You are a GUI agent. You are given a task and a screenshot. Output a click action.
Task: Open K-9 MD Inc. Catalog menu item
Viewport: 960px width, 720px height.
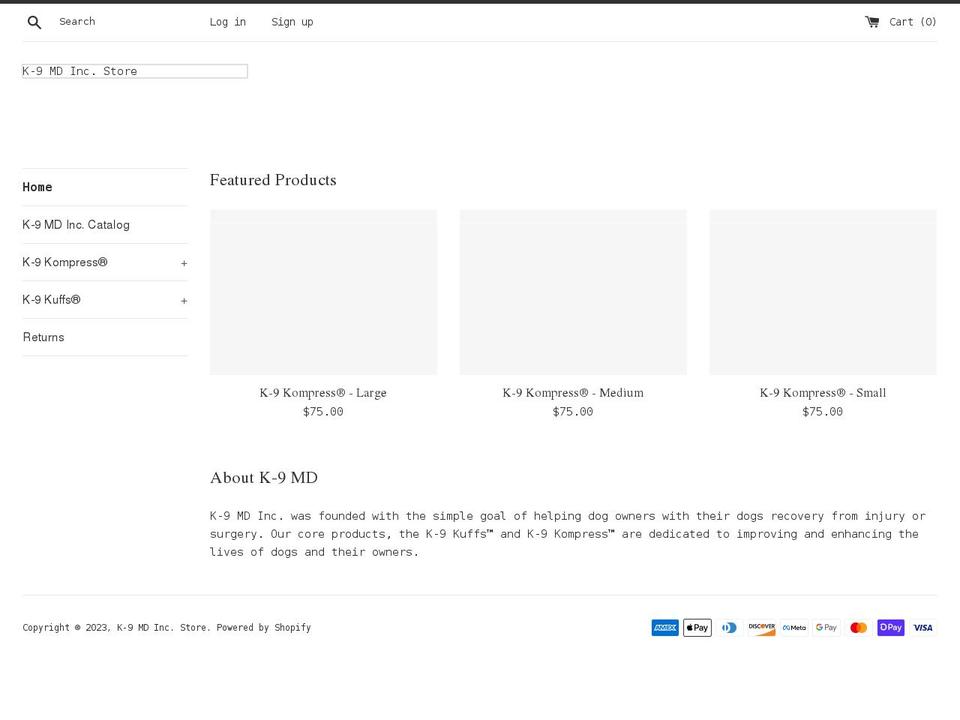[x=76, y=225]
